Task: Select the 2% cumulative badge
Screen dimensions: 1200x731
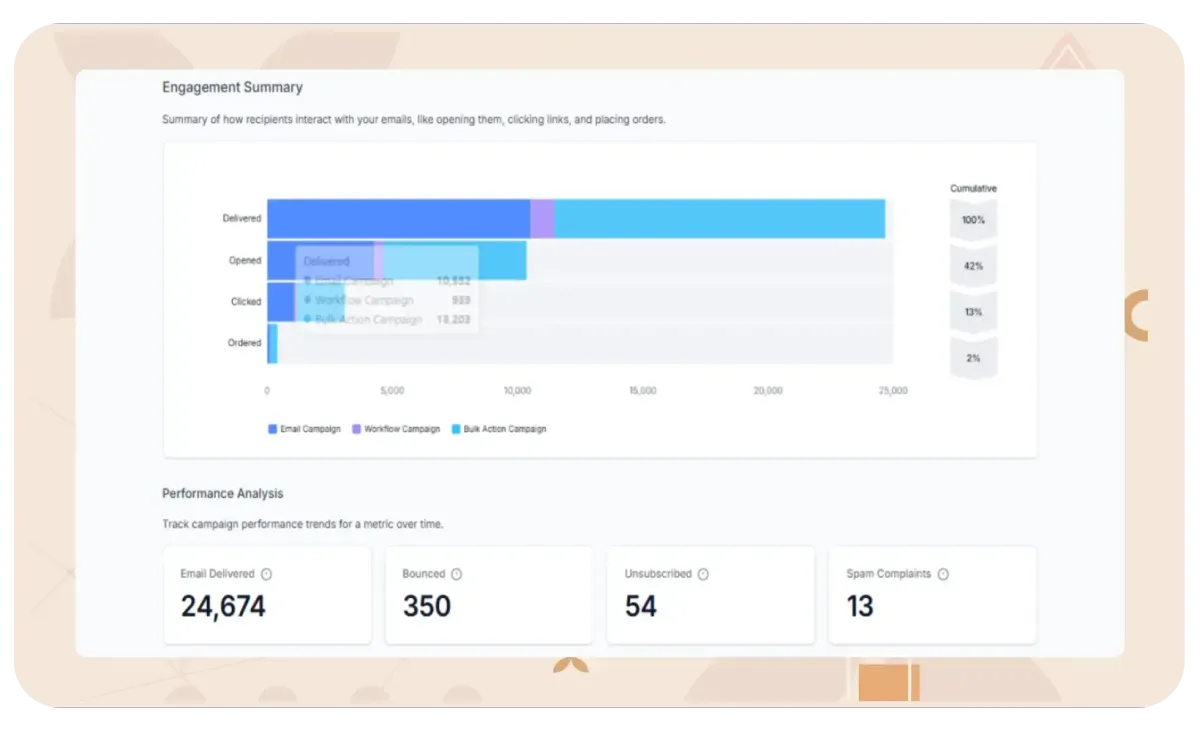Action: click(x=972, y=357)
